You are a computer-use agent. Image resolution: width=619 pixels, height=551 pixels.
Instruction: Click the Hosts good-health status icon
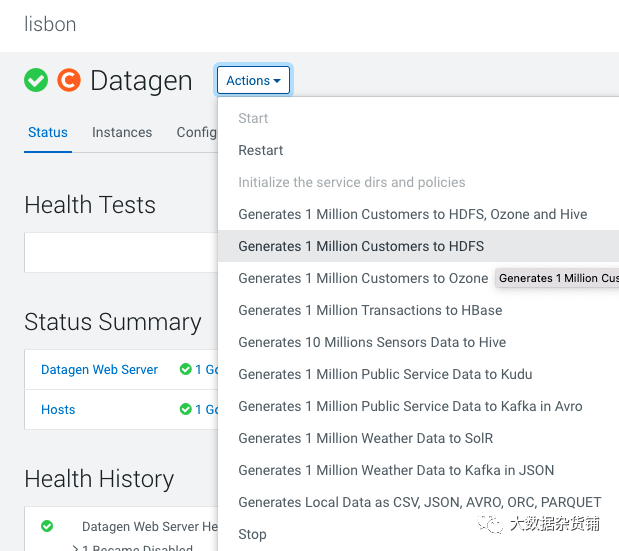click(186, 409)
